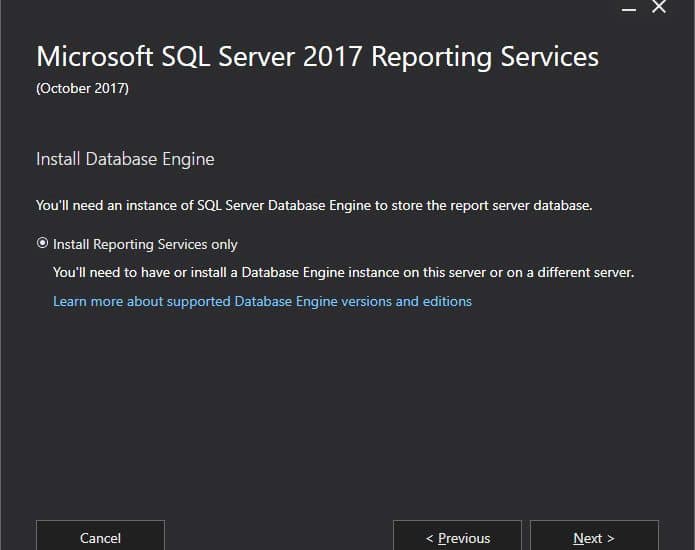This screenshot has width=695, height=550.
Task: Click the Microsoft SQL Server 2017 Reporting Services title
Action: tap(317, 57)
